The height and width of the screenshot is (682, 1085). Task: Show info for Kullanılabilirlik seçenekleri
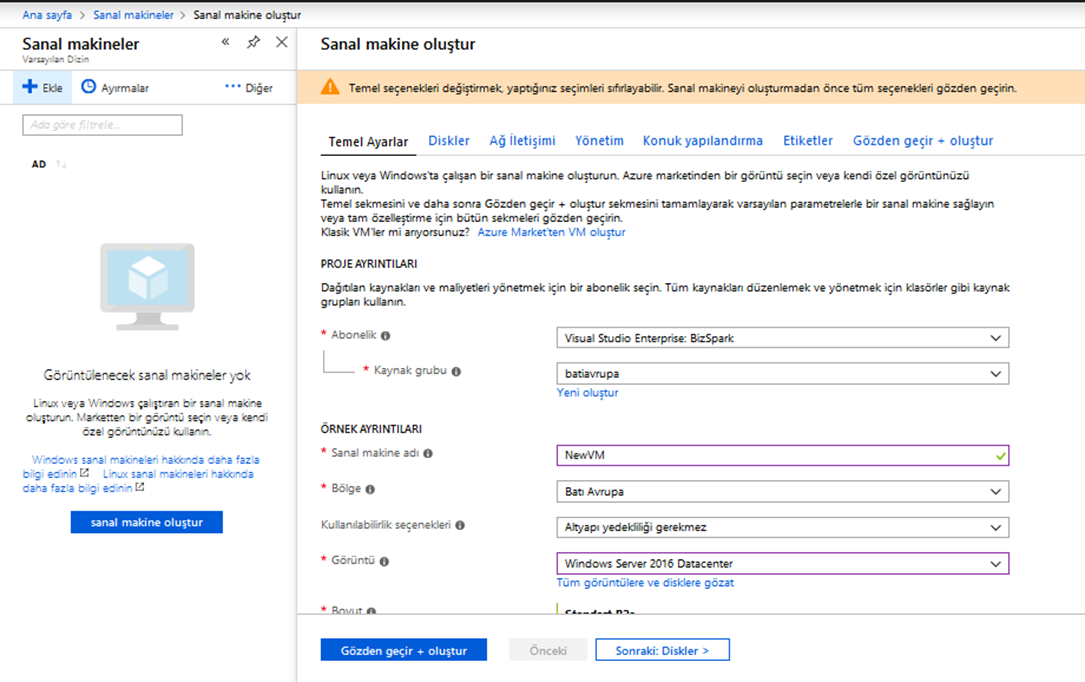[x=460, y=526]
